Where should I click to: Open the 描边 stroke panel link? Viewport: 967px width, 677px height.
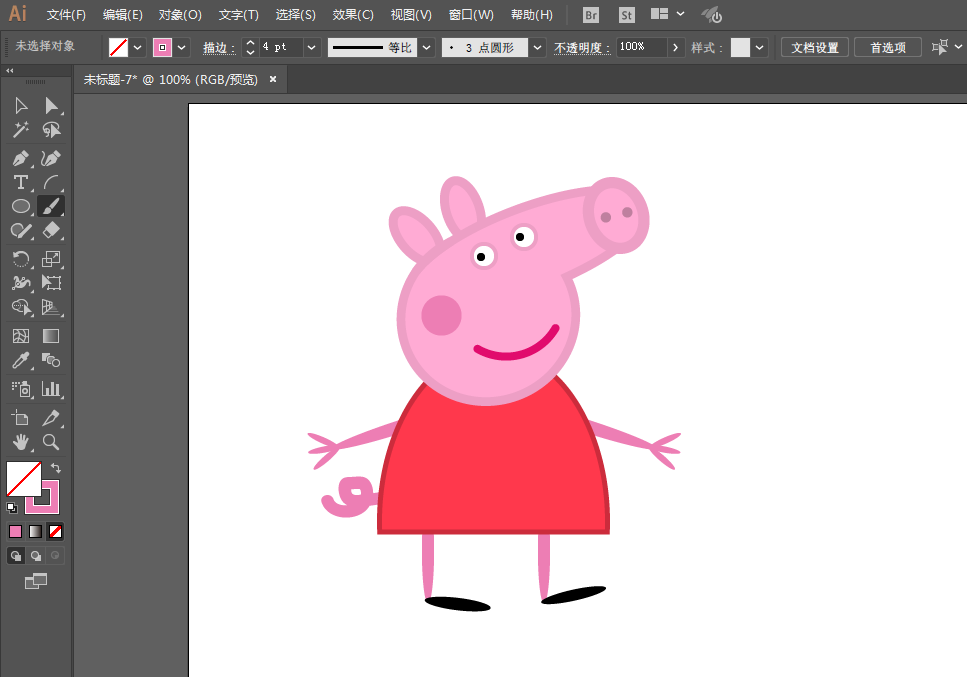coord(219,48)
